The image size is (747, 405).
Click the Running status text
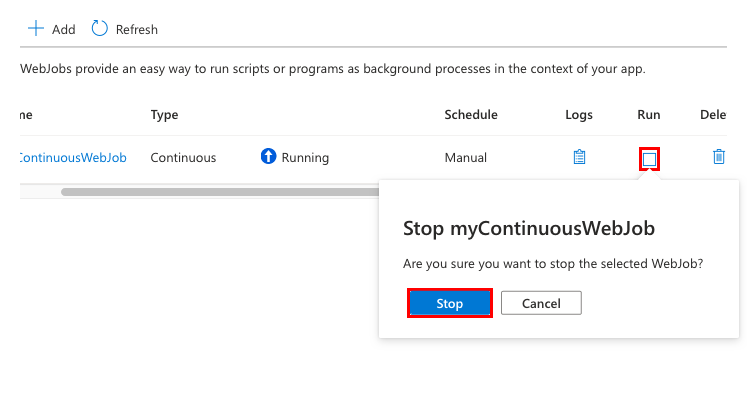pyautogui.click(x=305, y=158)
